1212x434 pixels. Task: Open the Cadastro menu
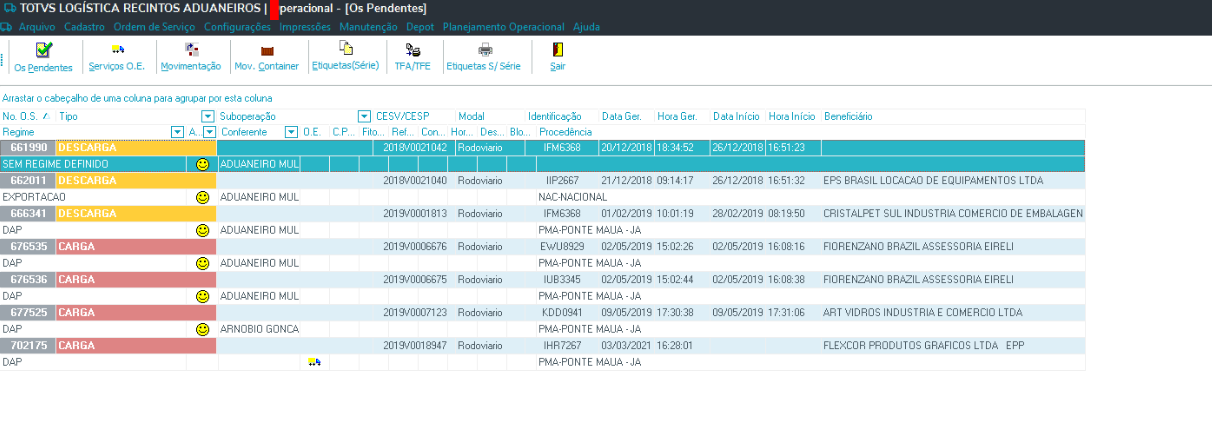click(84, 27)
